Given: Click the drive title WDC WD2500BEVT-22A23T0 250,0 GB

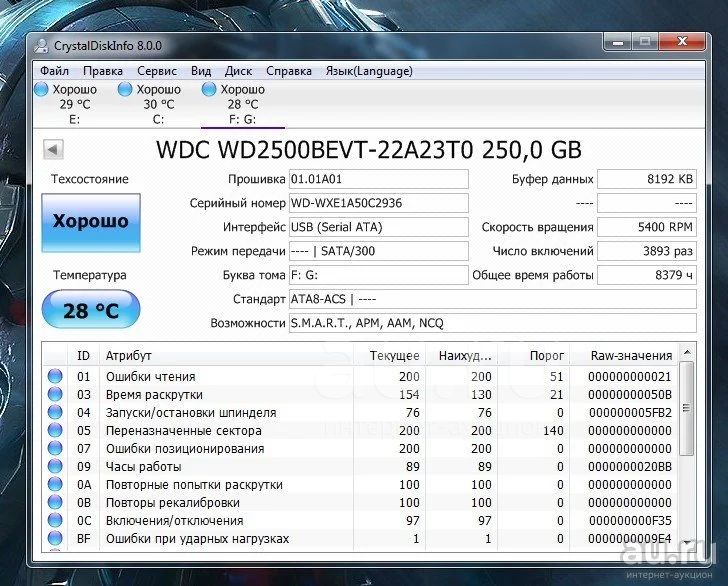Looking at the screenshot, I should coord(369,150).
